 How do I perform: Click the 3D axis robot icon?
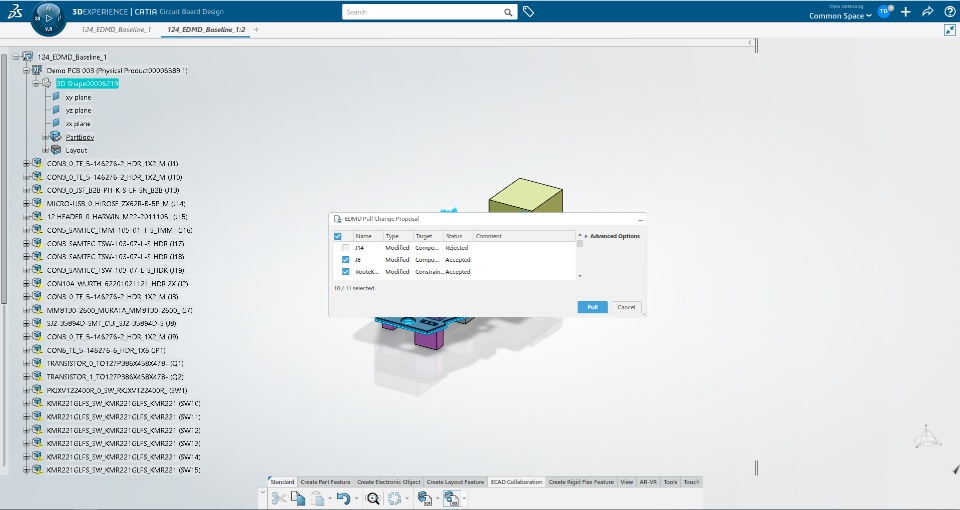(926, 437)
